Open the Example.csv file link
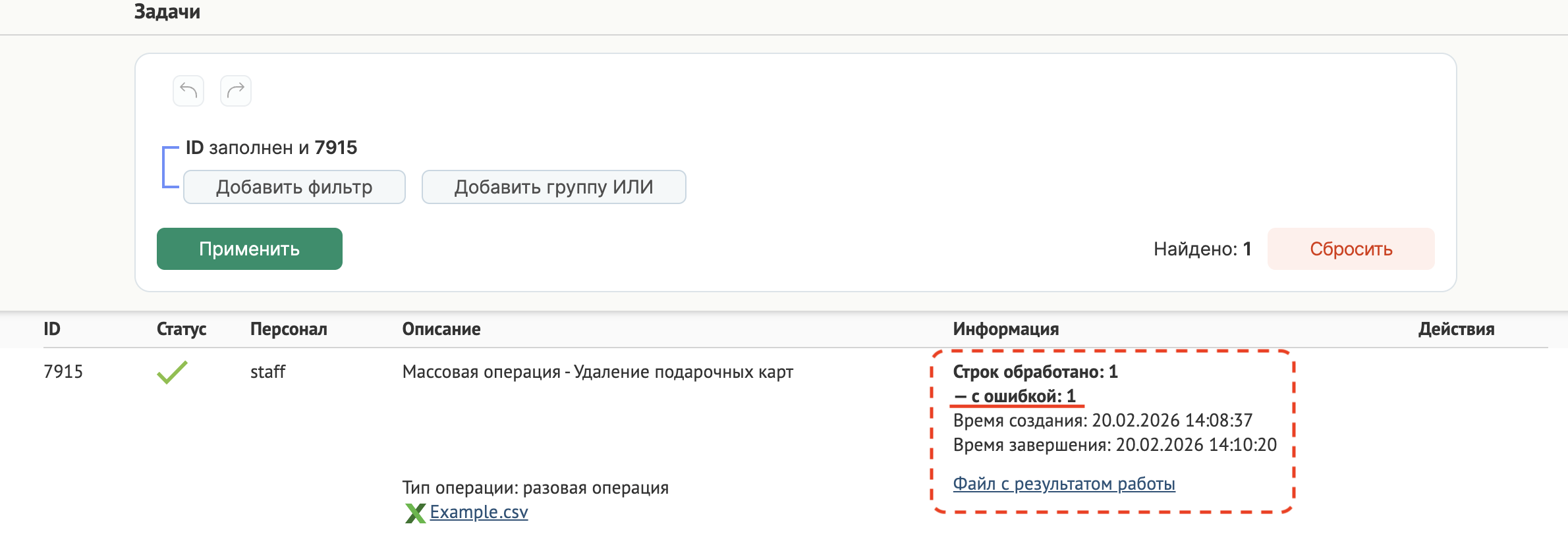 [479, 512]
